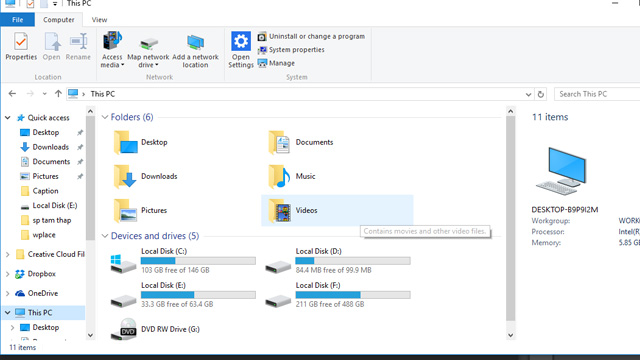Click Uninstall or change a program
Image resolution: width=640 pixels, height=360 pixels.
pos(311,36)
